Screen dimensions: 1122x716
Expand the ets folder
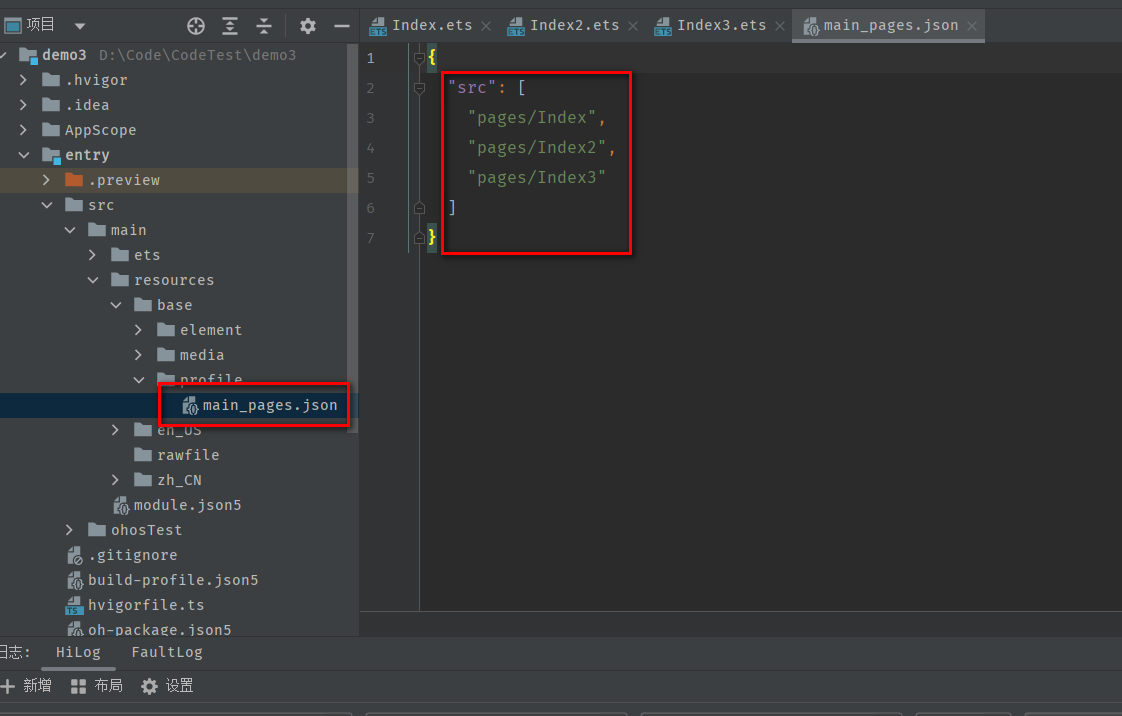coord(92,255)
